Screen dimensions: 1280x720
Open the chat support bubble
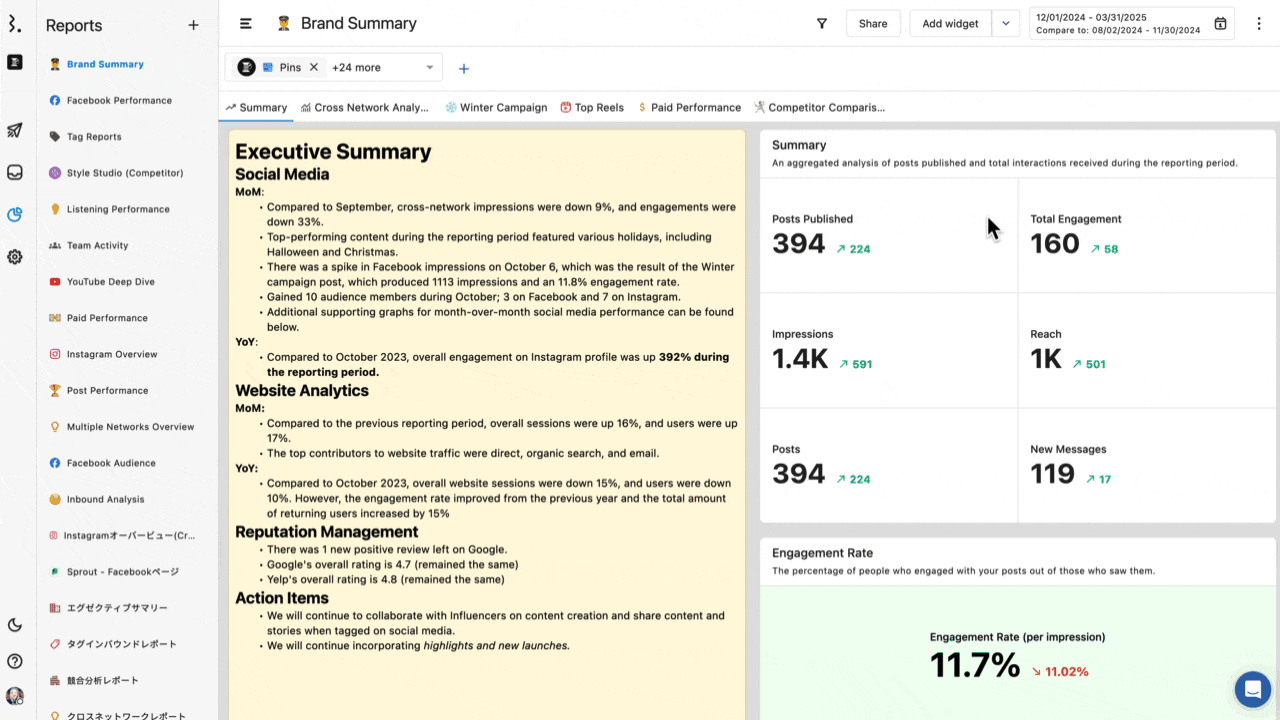pyautogui.click(x=1252, y=689)
